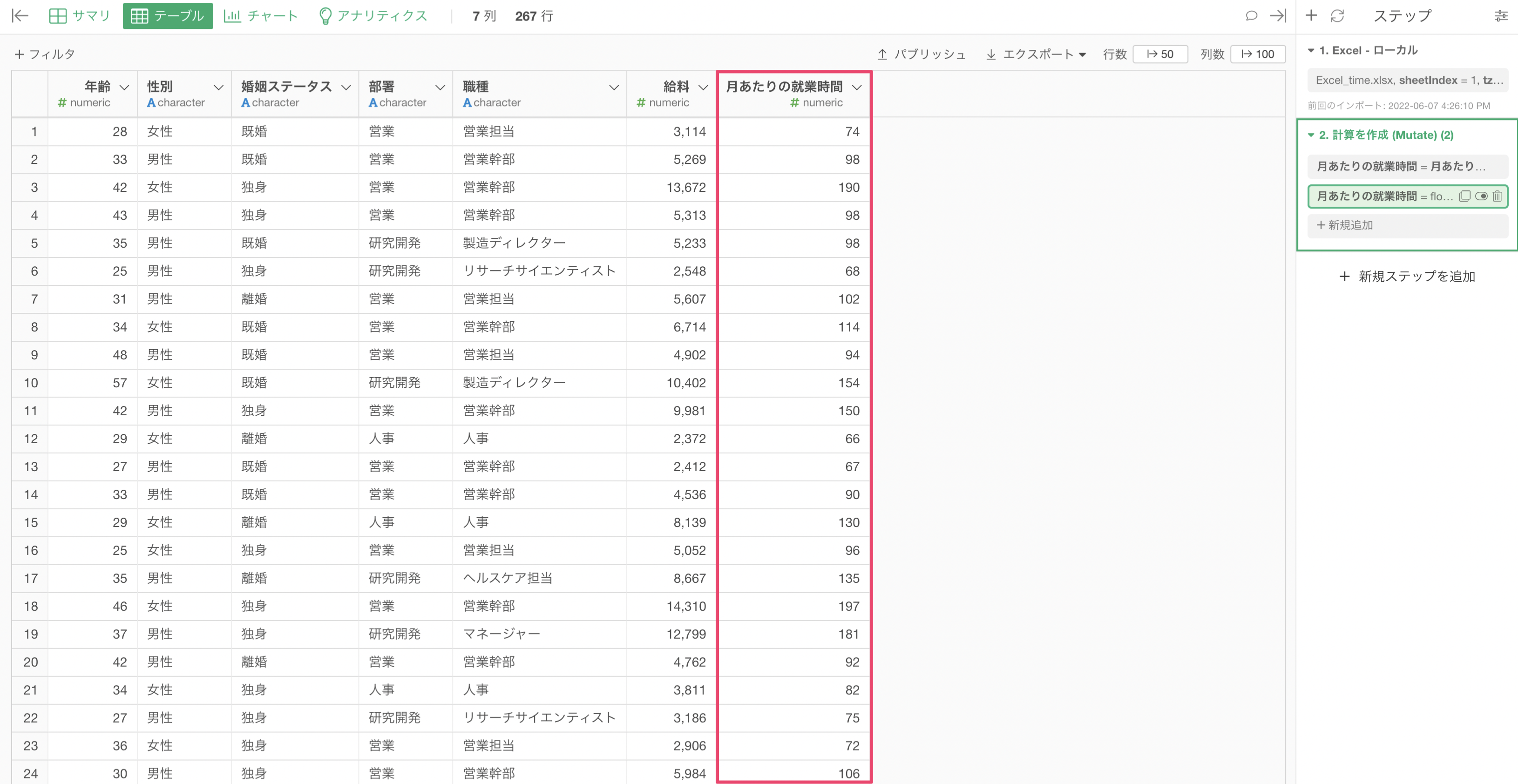Select the 給料 cell 12,799

point(671,635)
